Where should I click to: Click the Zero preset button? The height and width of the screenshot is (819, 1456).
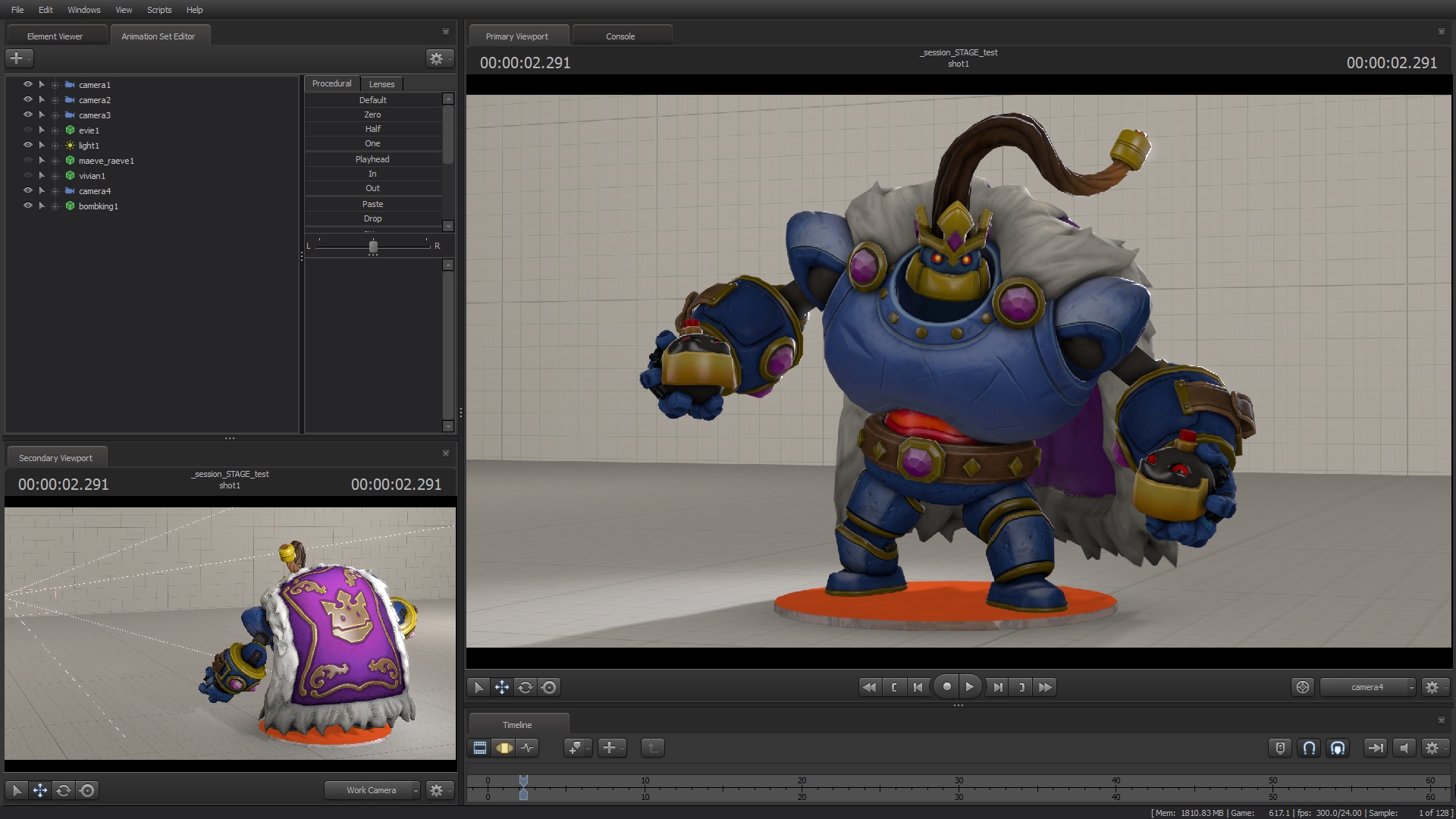[x=372, y=114]
